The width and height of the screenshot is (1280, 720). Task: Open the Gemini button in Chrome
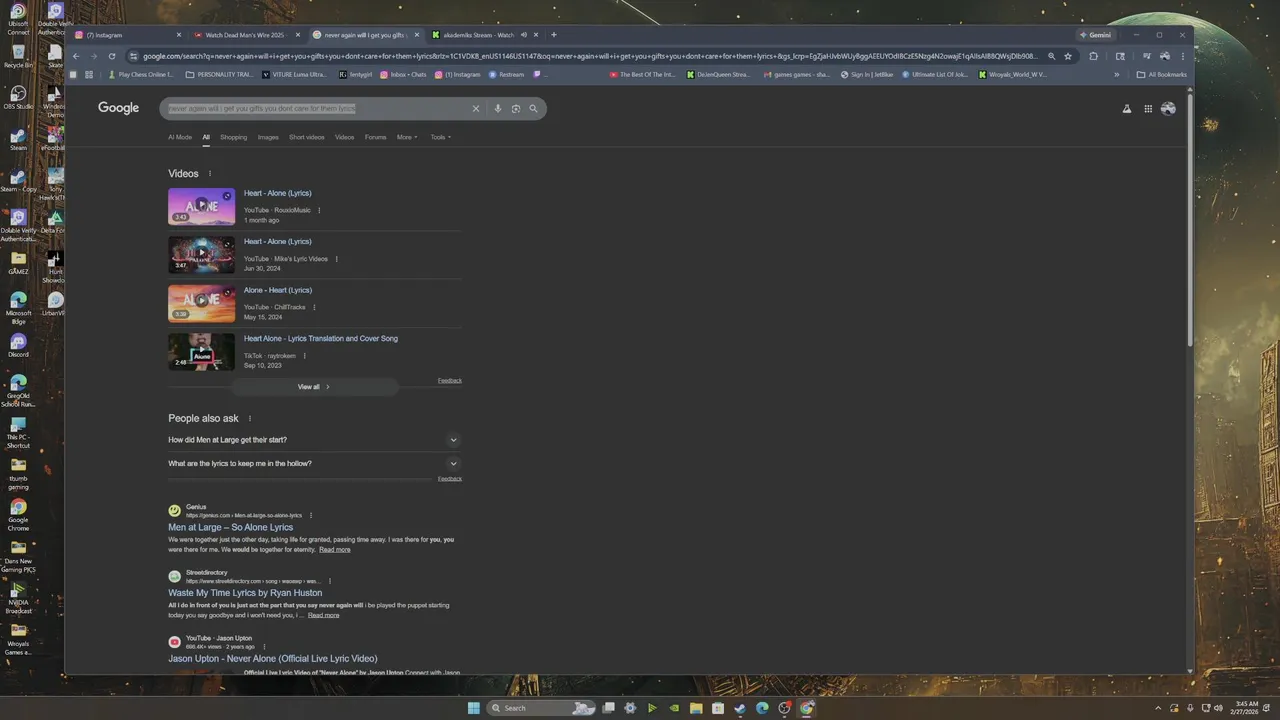tap(1095, 35)
